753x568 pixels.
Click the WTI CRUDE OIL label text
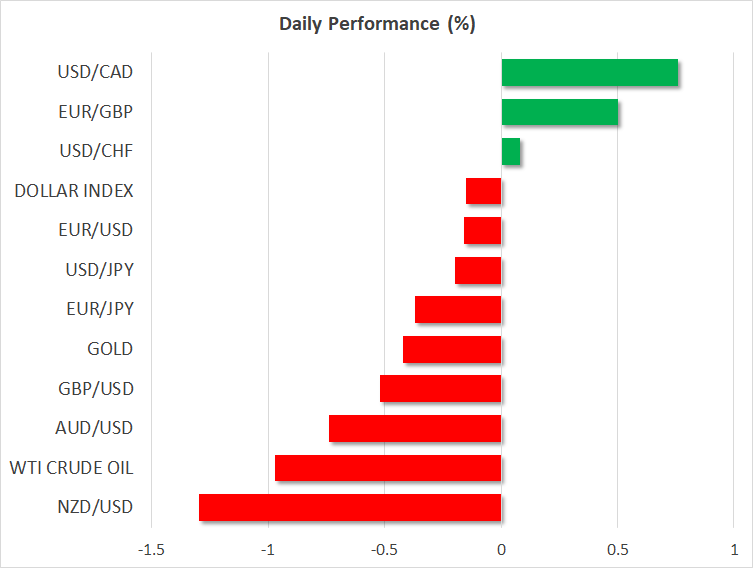click(x=71, y=468)
